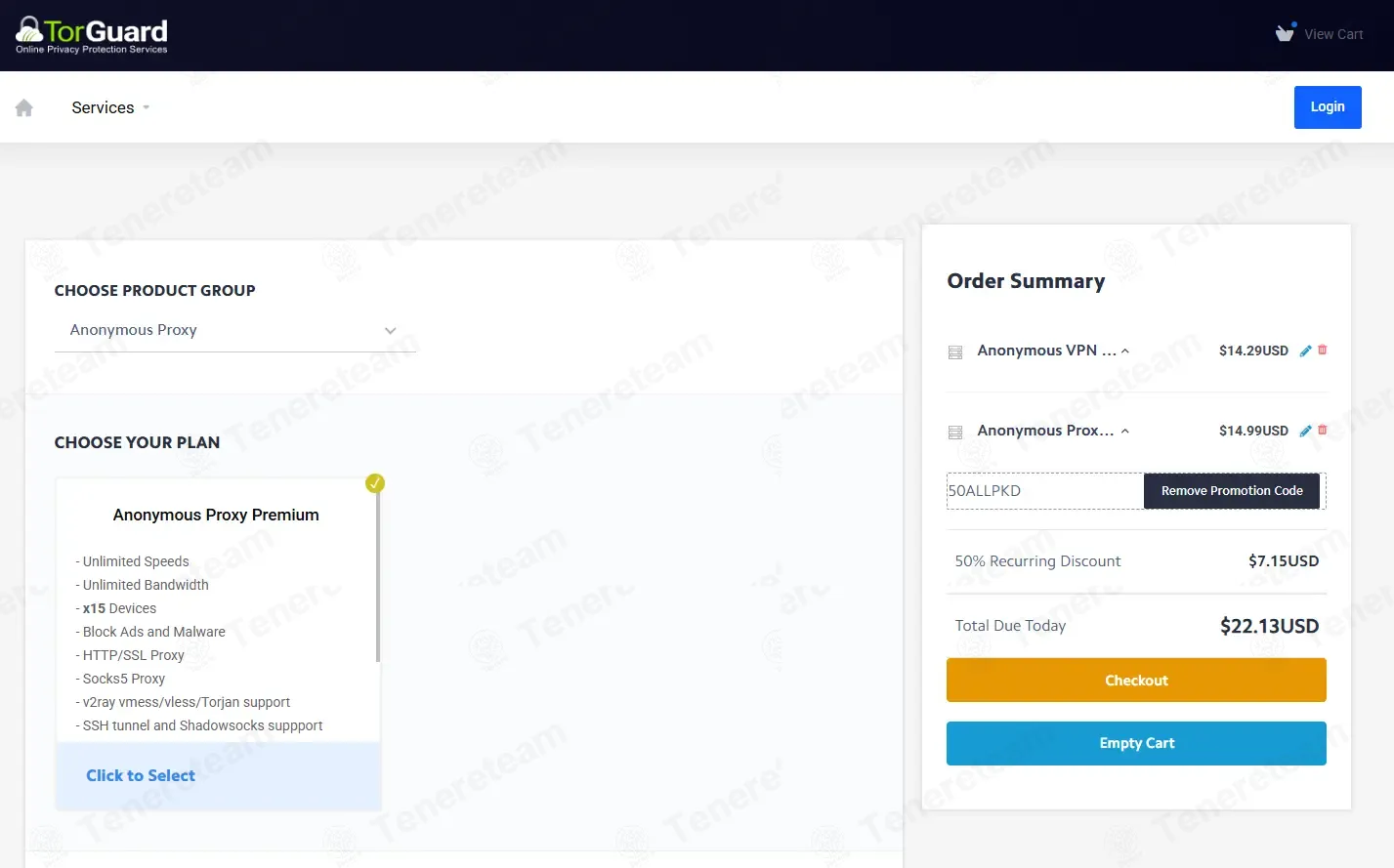This screenshot has width=1394, height=868.
Task: Edit the Anonymous VPN order item
Action: 1305,351
